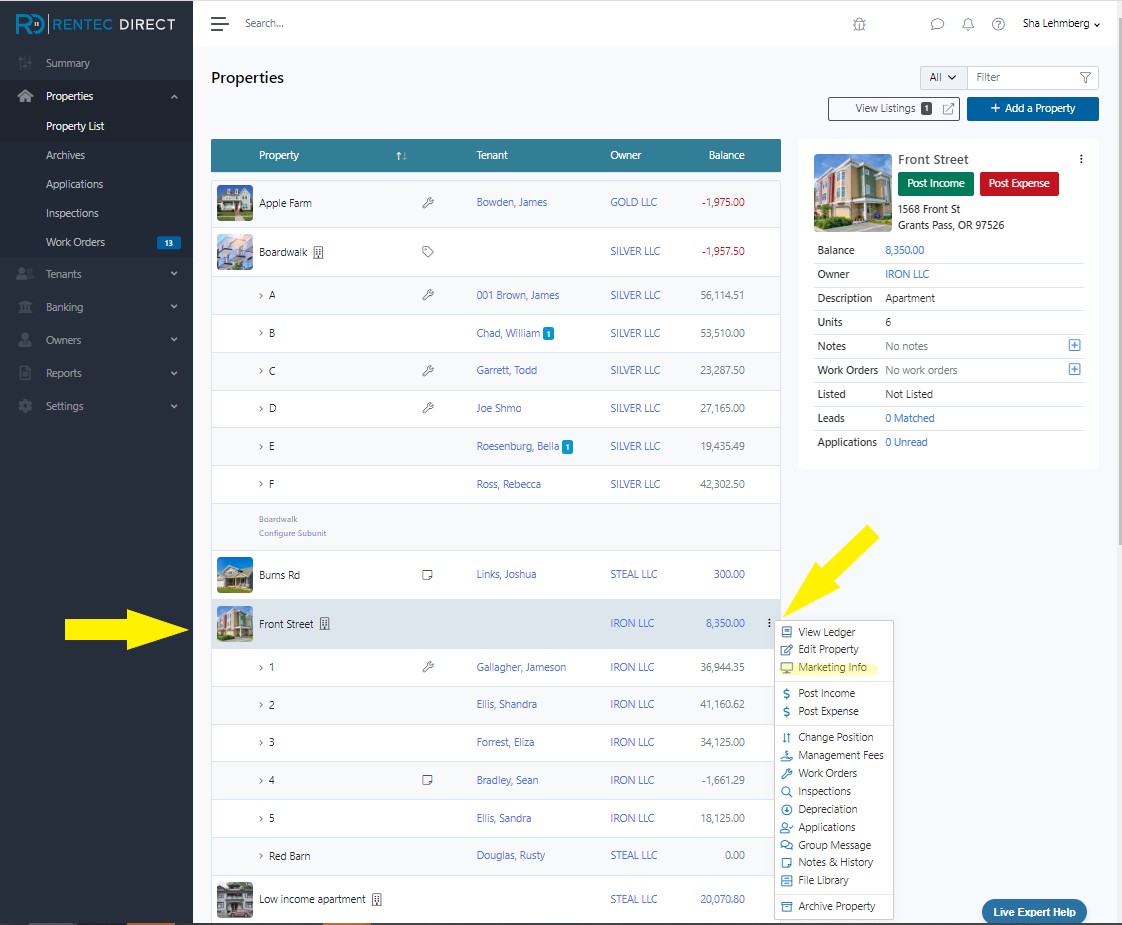The image size is (1122, 925).
Task: Click the Rentec Direct logo
Action: 95,24
